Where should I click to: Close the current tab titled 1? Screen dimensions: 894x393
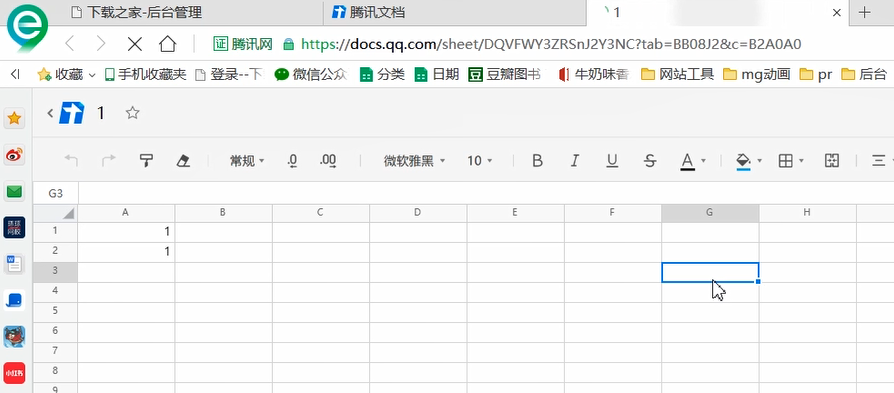[x=837, y=13]
